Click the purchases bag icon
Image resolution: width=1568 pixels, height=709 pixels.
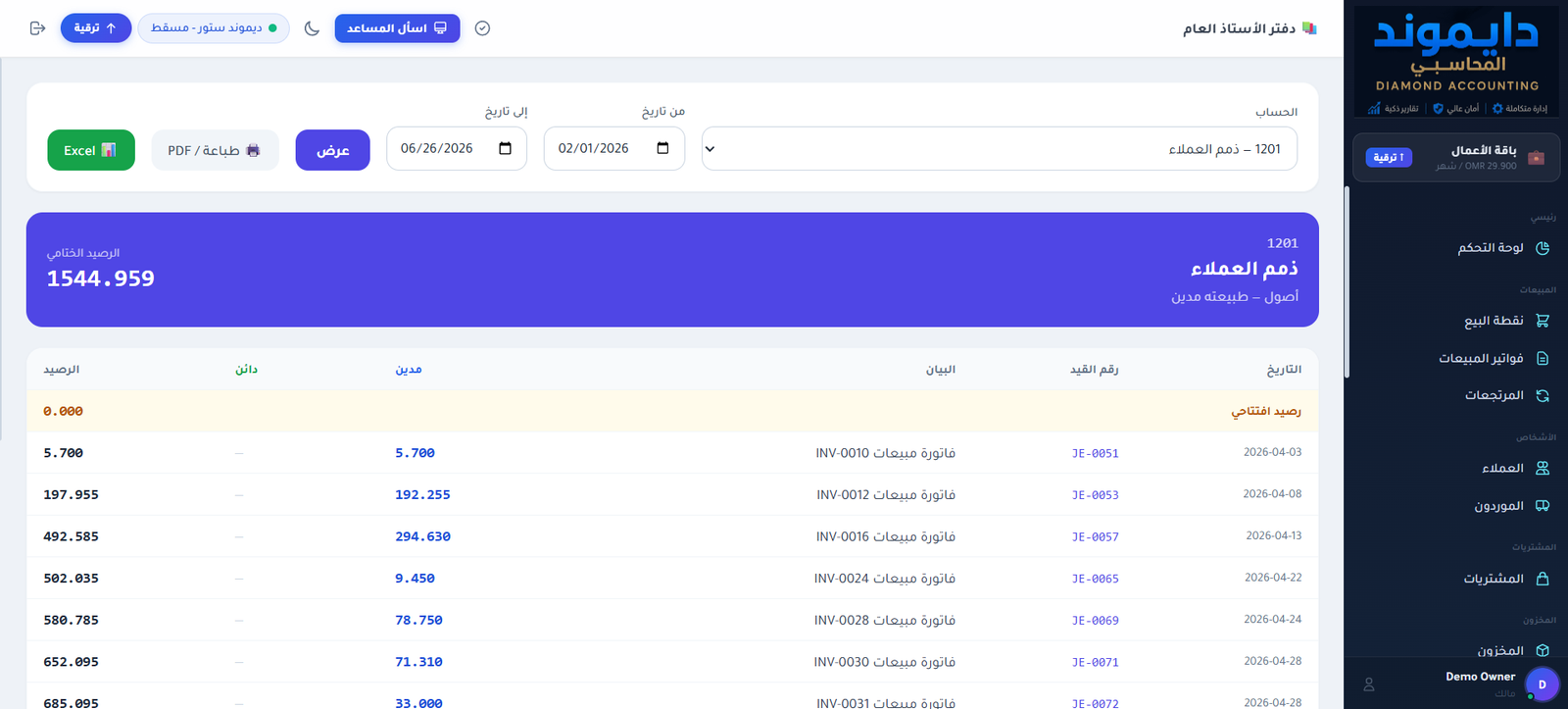[1543, 579]
